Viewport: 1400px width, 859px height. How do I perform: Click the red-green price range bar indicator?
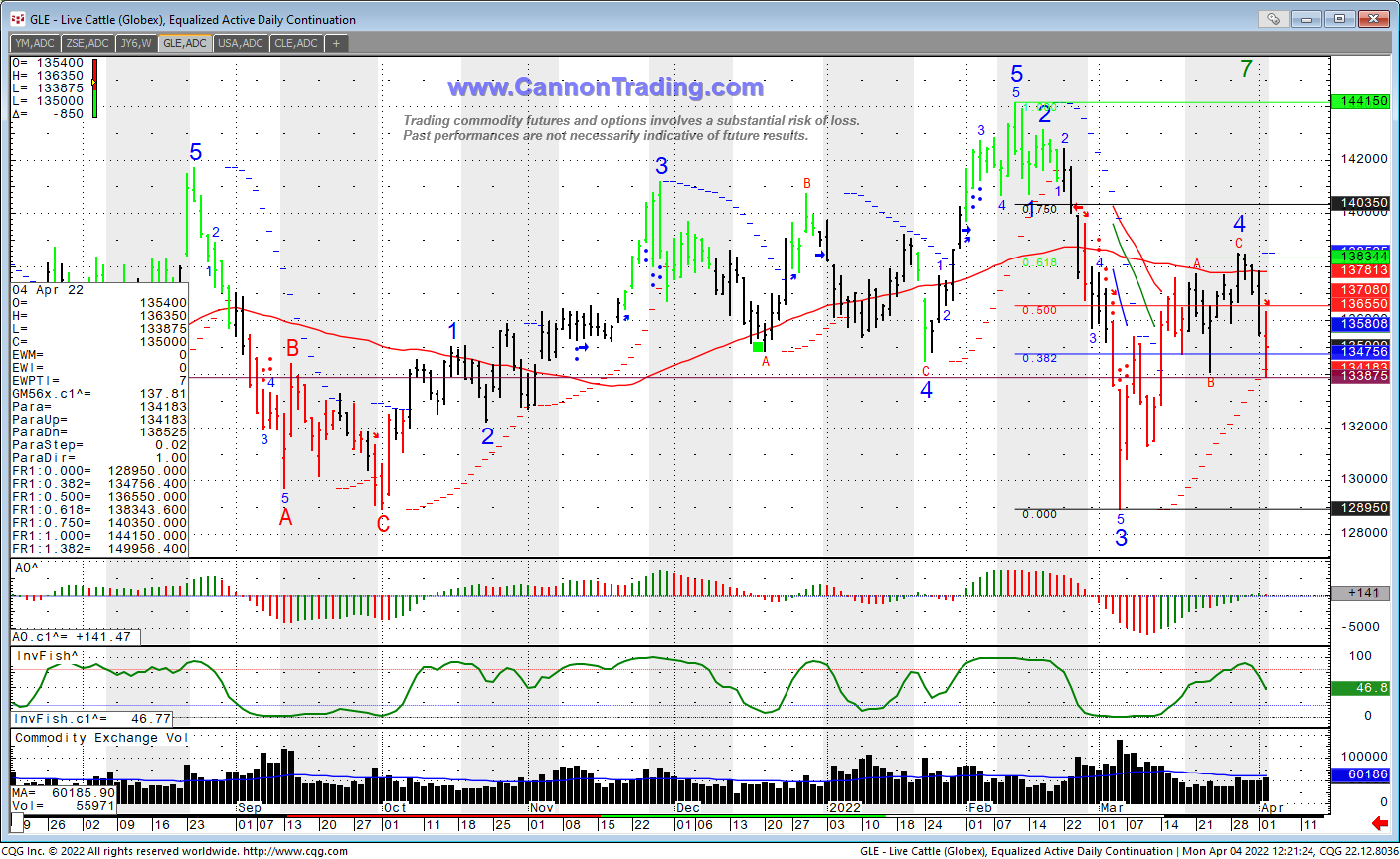[x=94, y=88]
